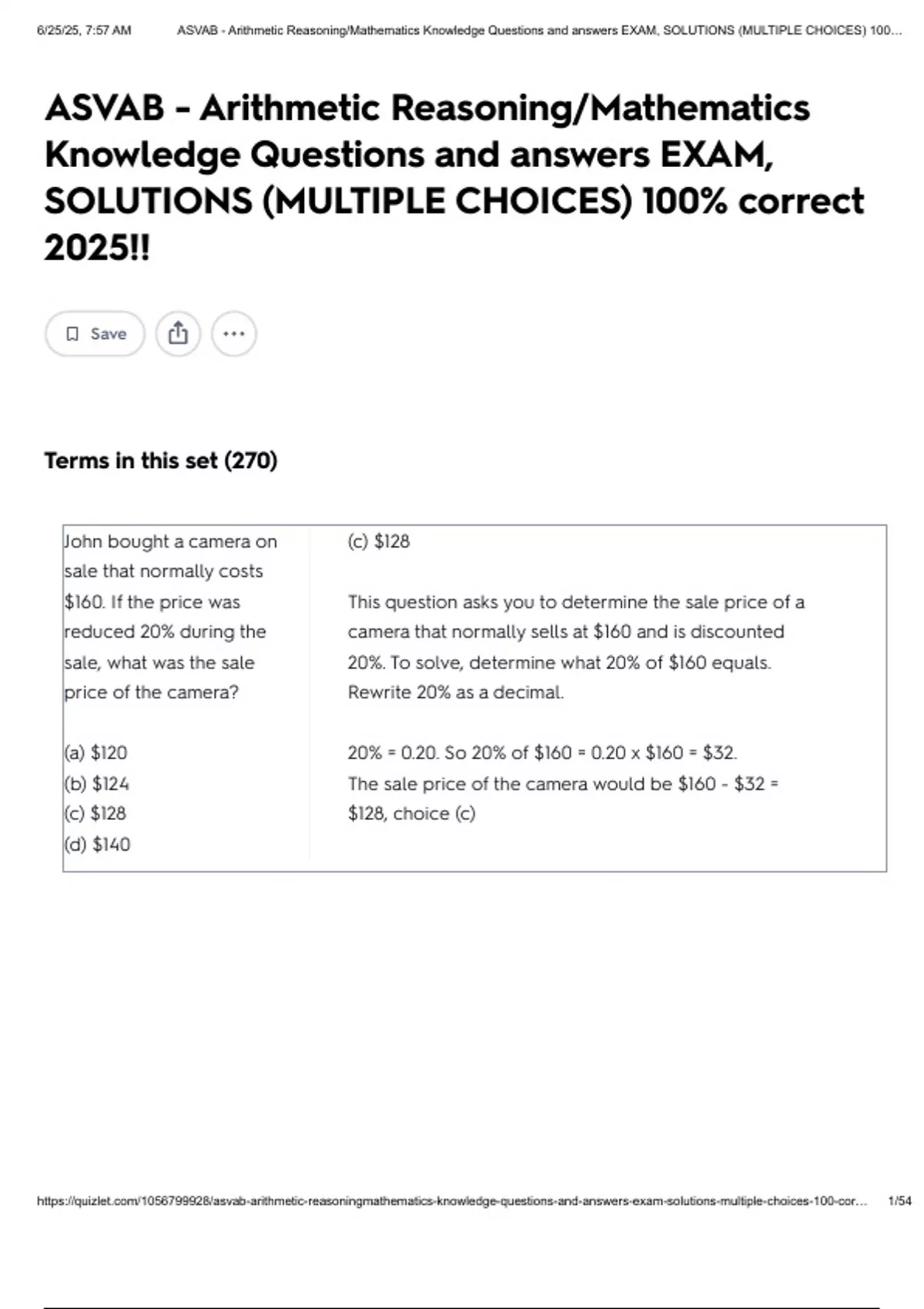Click the "$128, choice (c)" conclusion line
This screenshot has width=924, height=1309.
[x=411, y=813]
